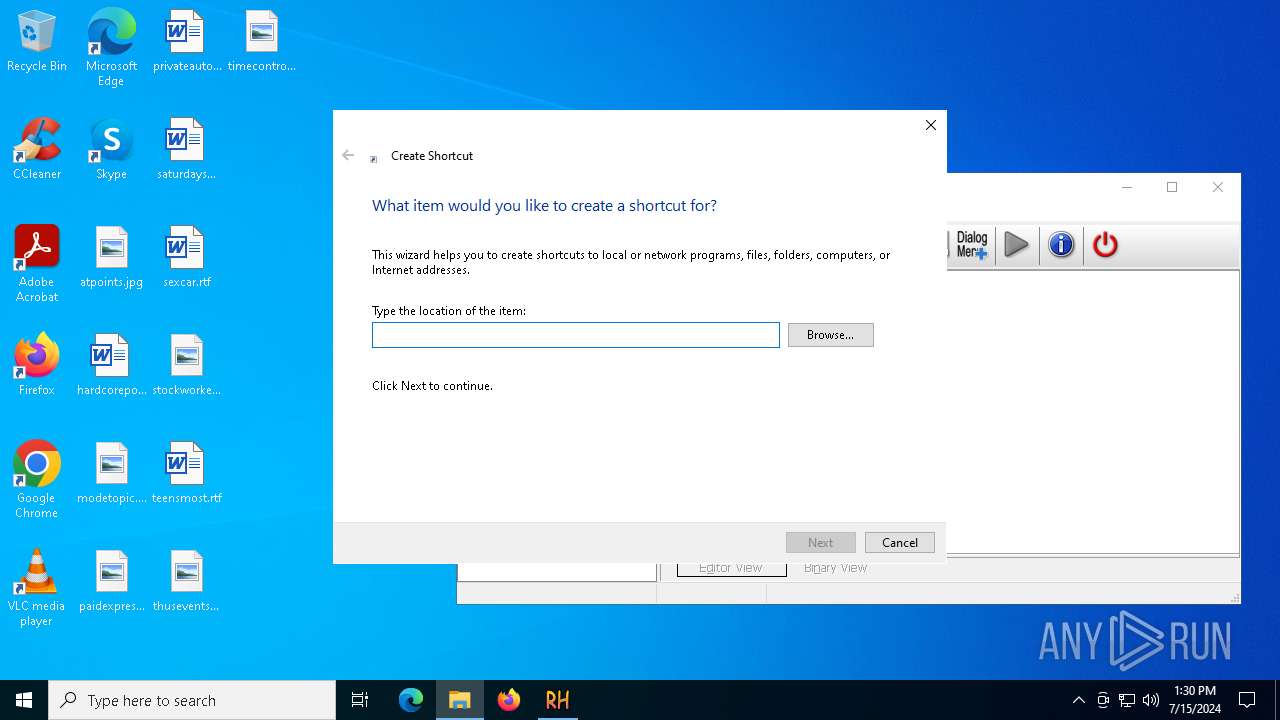Select the privateauto Word document on desktop
1280x720 pixels.
(x=186, y=41)
